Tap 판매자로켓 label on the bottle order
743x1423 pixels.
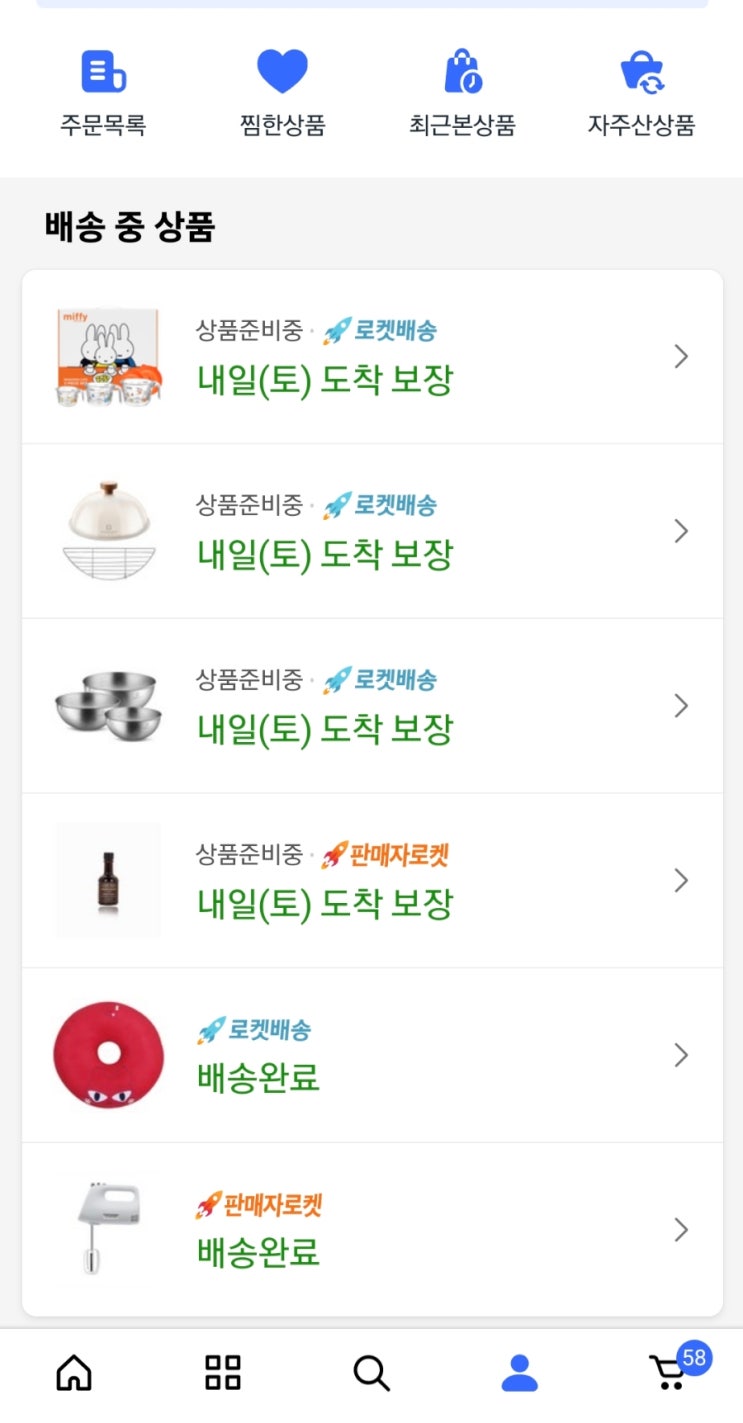click(385, 855)
